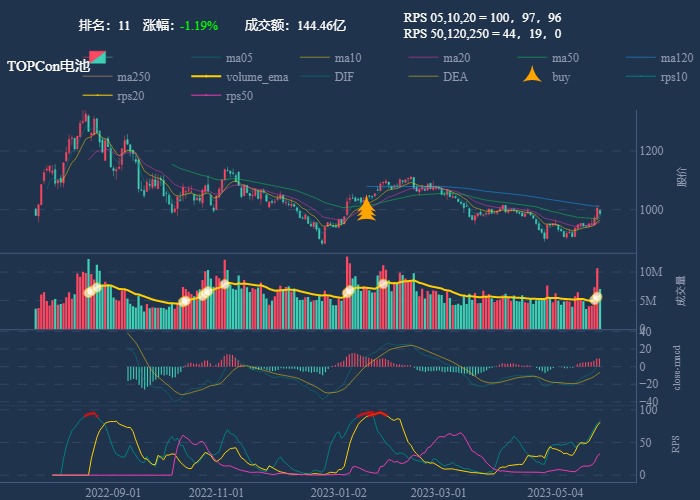The height and width of the screenshot is (500, 700).
Task: Toggle the volume_ema legend entry
Action: (257, 77)
